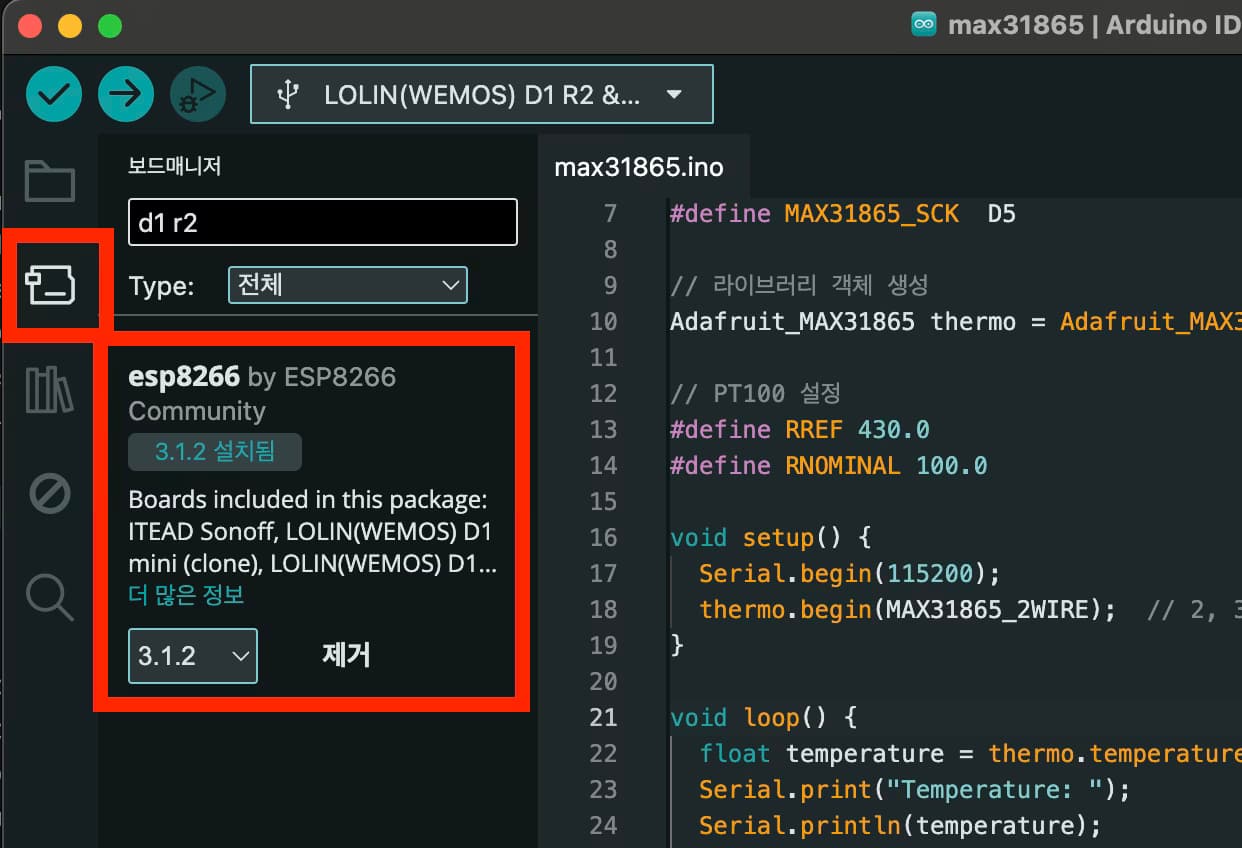Viewport: 1242px width, 848px height.
Task: Click the float temperature line
Action: pyautogui.click(x=970, y=753)
